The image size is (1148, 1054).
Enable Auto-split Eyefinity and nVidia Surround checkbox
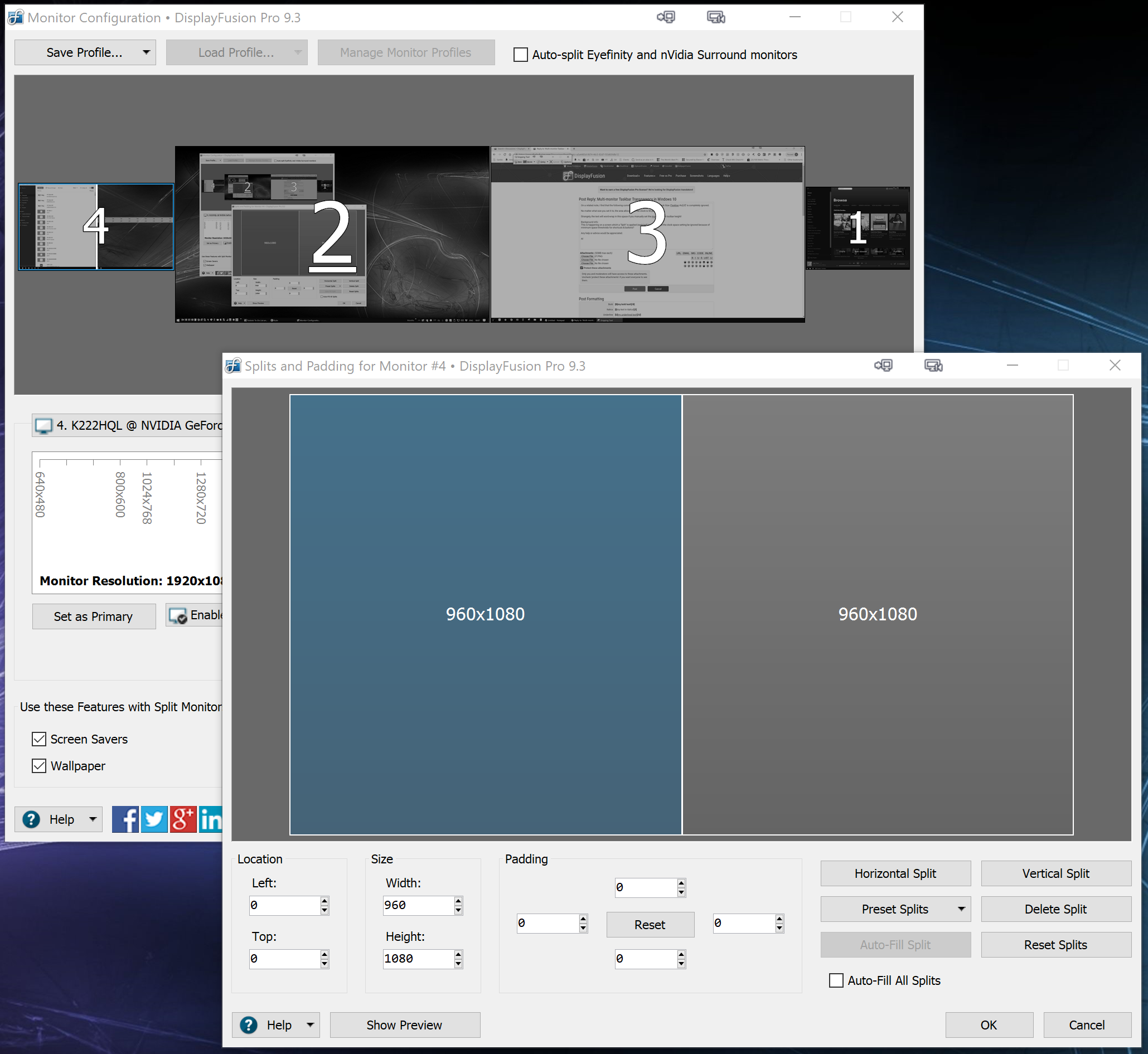point(520,55)
